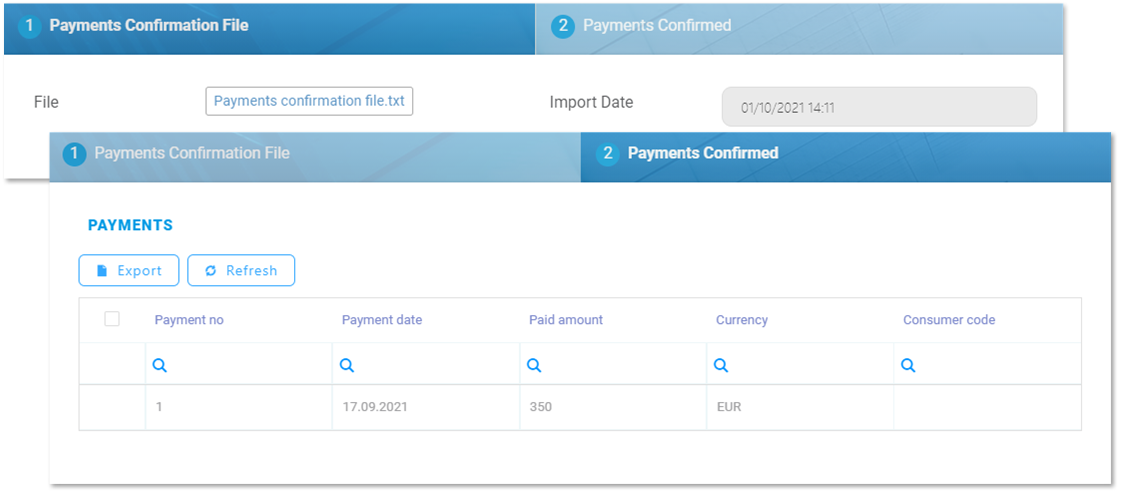Click search icon in Payment date column
Image resolution: width=1123 pixels, height=495 pixels.
[347, 366]
